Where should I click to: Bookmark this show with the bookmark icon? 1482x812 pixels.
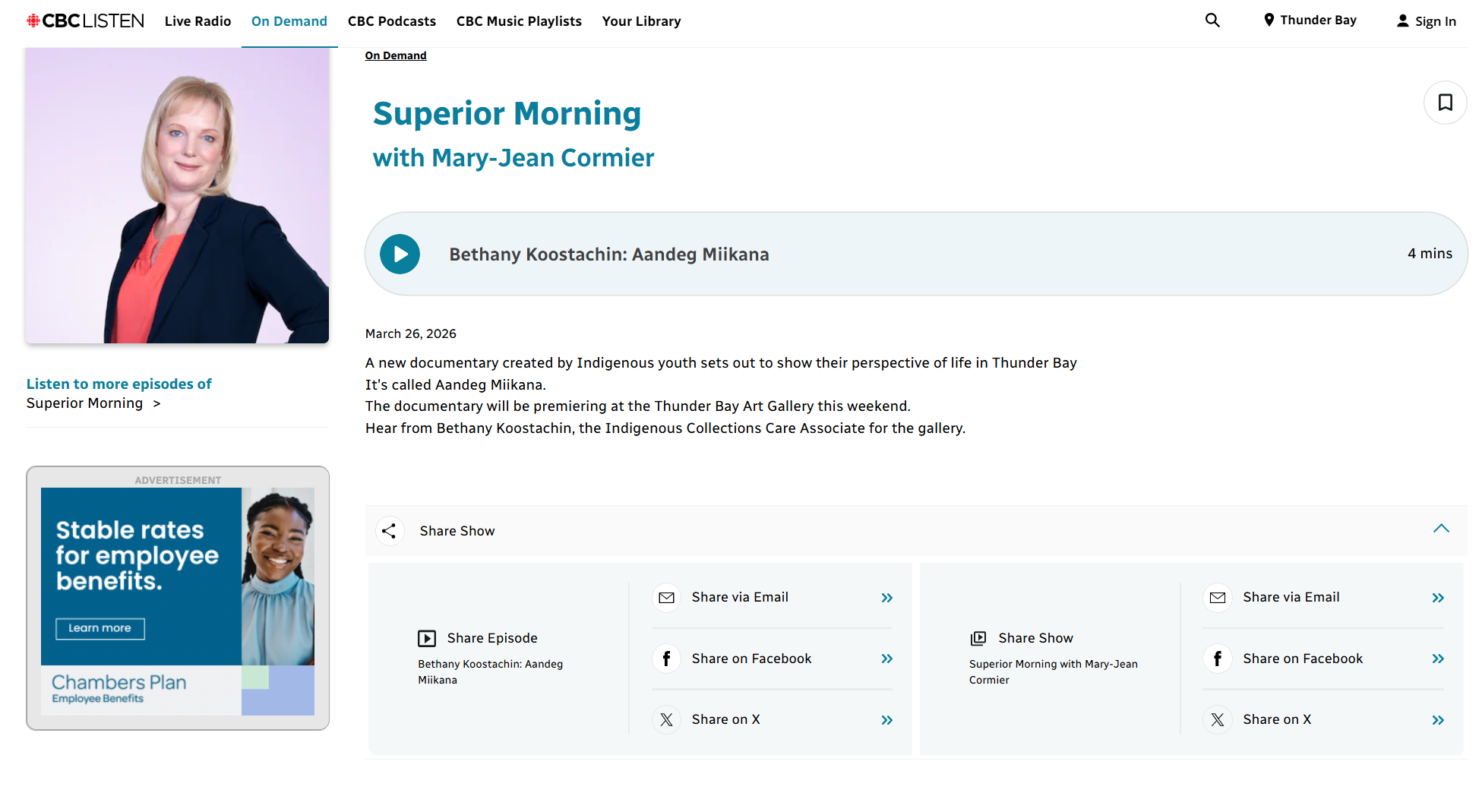coord(1445,103)
